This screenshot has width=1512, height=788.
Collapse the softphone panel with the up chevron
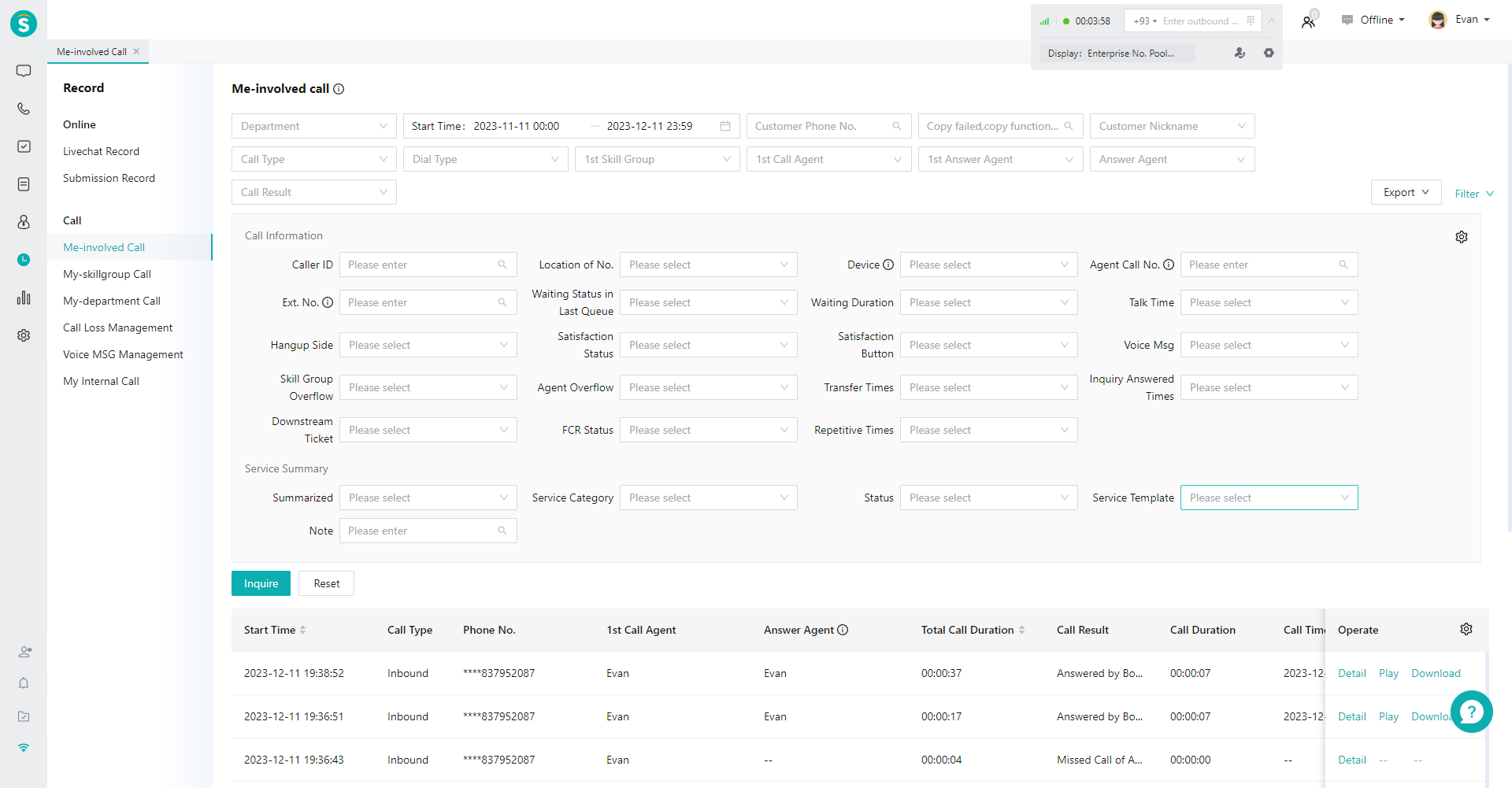(x=1272, y=20)
